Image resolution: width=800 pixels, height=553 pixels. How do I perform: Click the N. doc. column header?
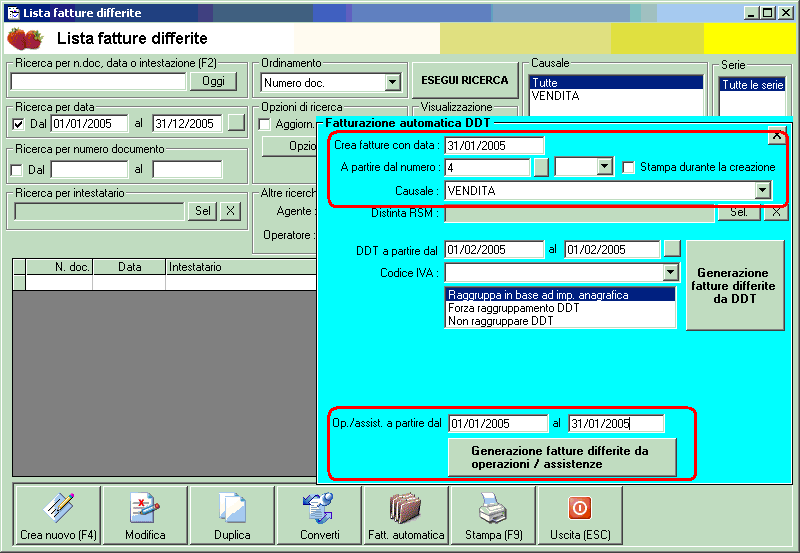(59, 267)
